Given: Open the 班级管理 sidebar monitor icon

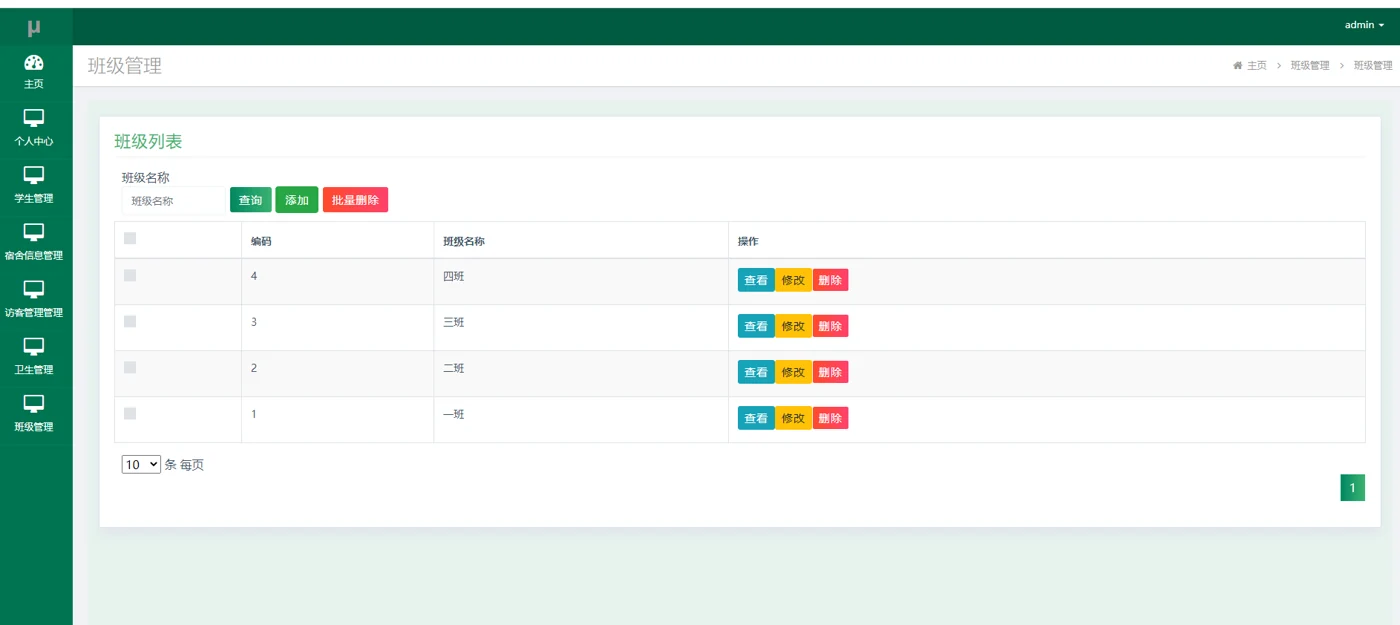Looking at the screenshot, I should (x=34, y=403).
